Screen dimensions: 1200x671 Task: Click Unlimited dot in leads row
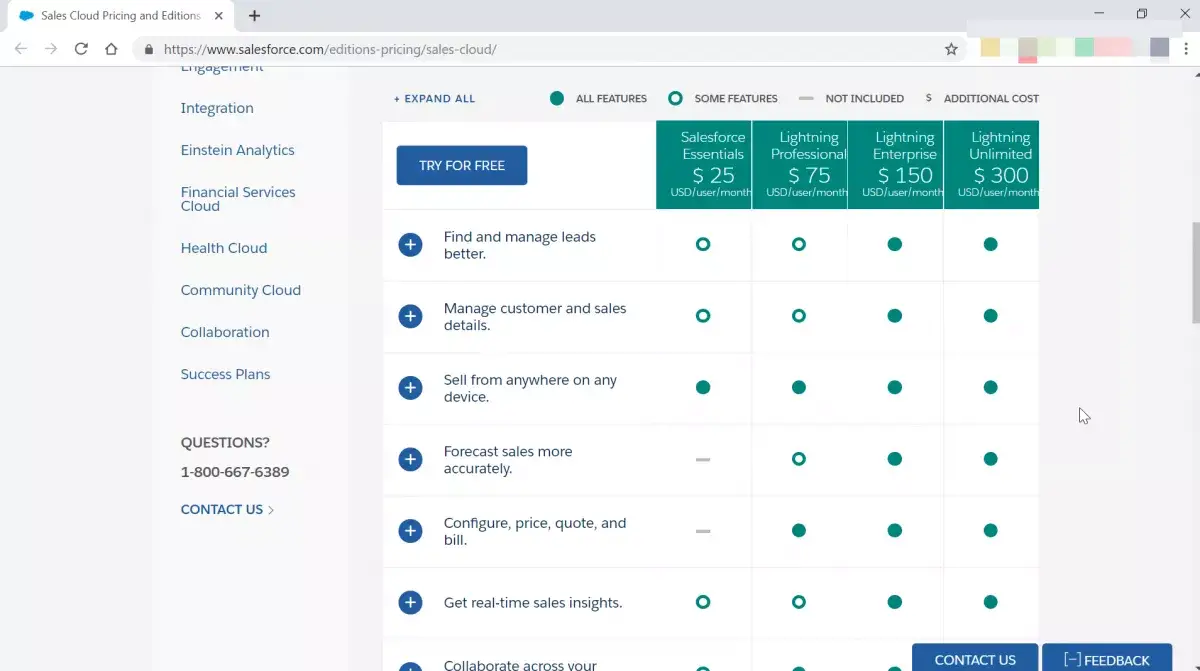990,244
